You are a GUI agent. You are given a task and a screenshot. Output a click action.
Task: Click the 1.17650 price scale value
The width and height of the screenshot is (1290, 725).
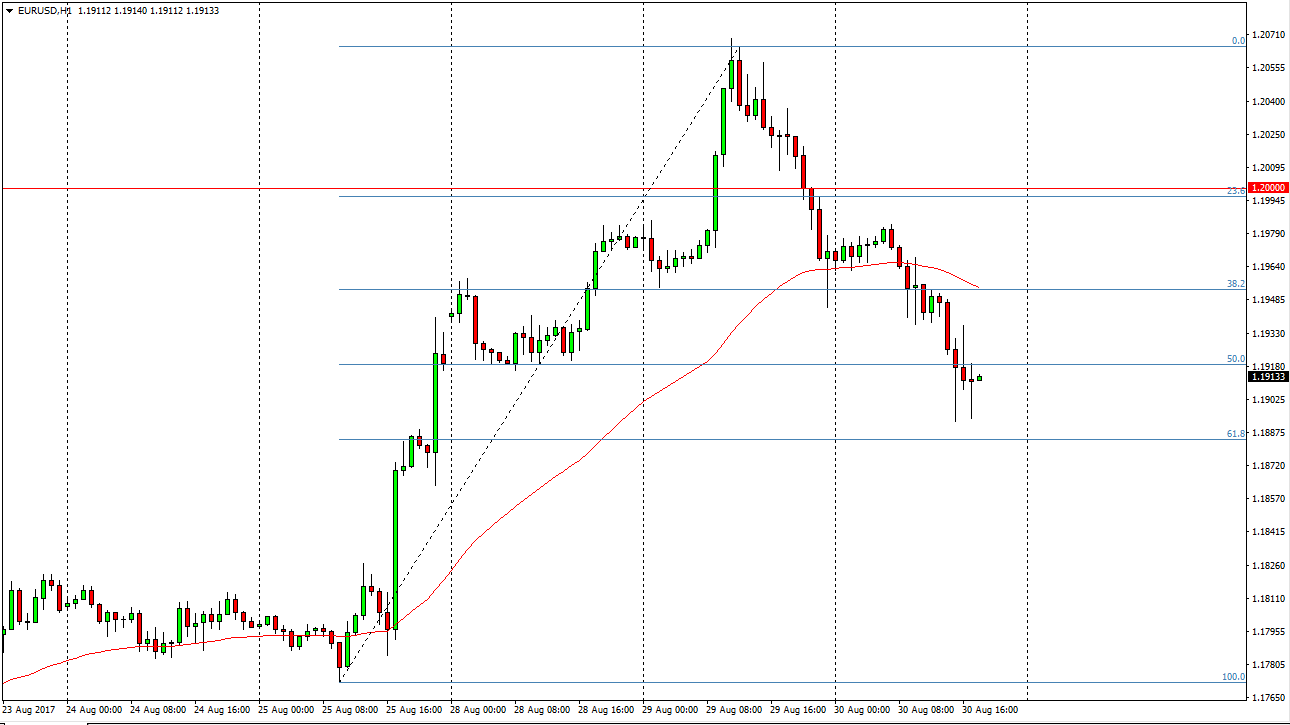(1267, 698)
